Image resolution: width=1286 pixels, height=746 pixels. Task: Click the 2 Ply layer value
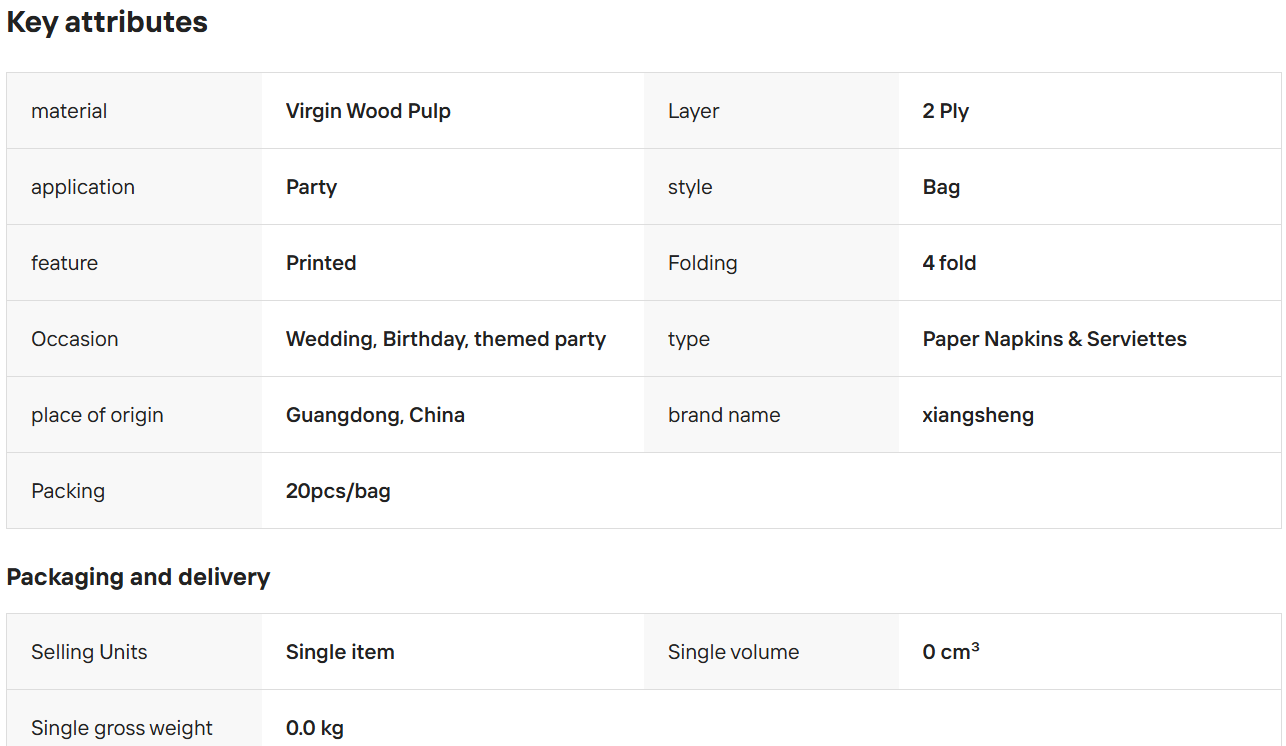[945, 111]
